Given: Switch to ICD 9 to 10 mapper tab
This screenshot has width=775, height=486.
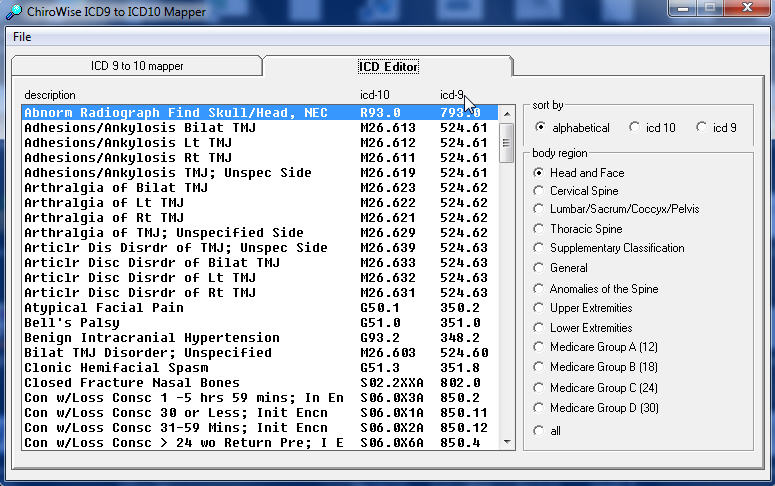Looking at the screenshot, I should point(137,66).
